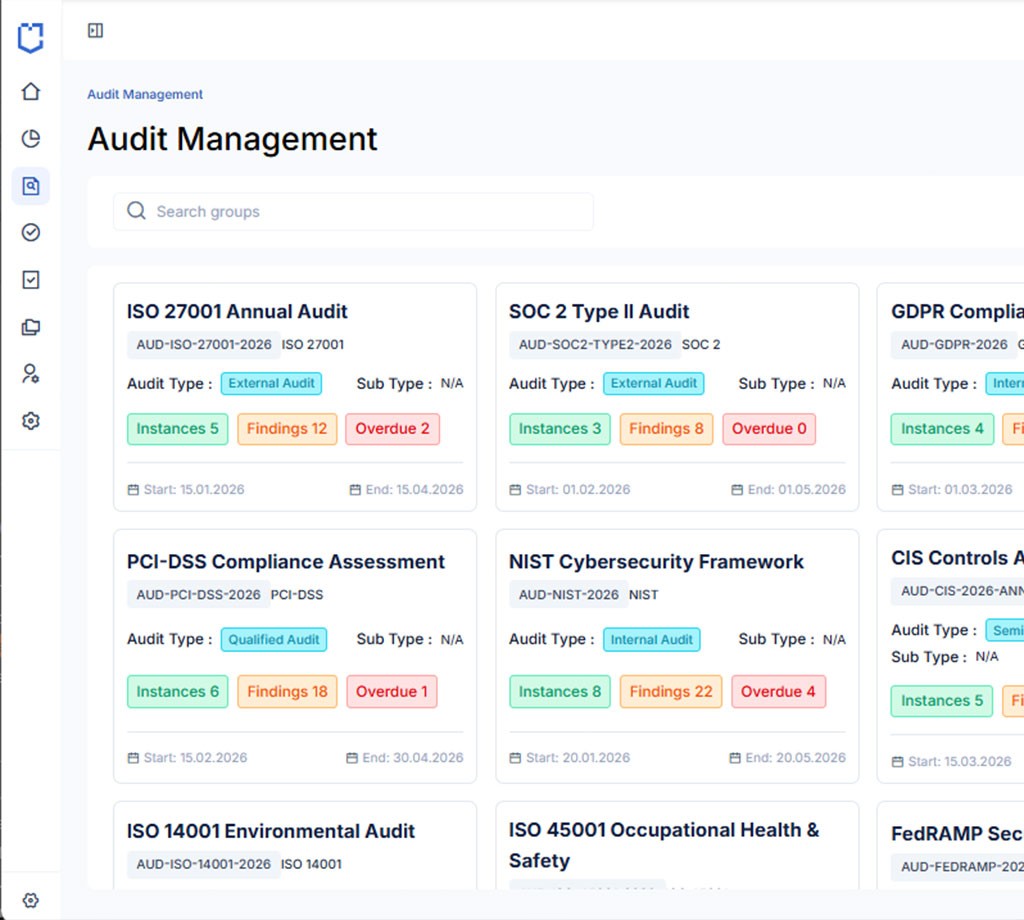The width and height of the screenshot is (1024, 920).
Task: Open ISO 45001 Occupational Health & Safety card
Action: 677,846
